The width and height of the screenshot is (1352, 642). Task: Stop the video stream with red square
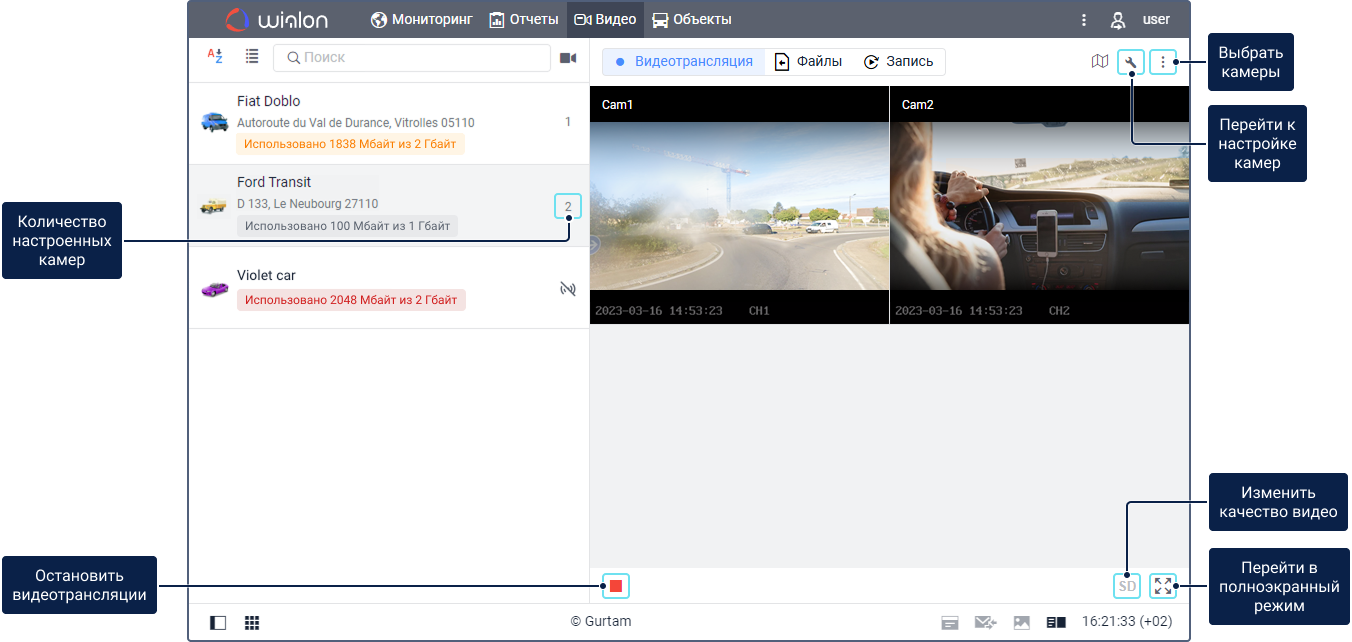[616, 586]
